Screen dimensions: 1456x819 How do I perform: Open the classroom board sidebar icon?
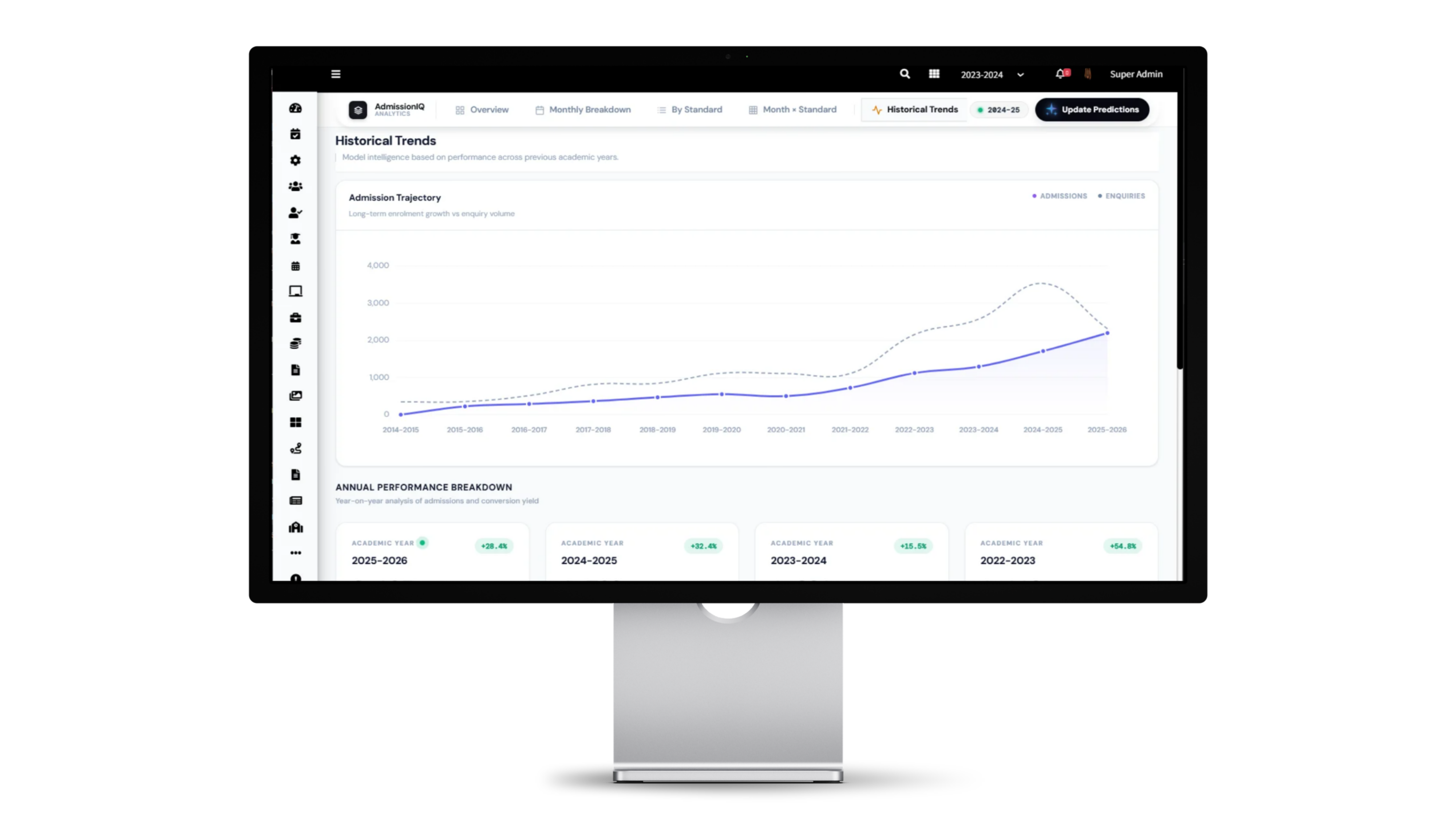click(296, 291)
